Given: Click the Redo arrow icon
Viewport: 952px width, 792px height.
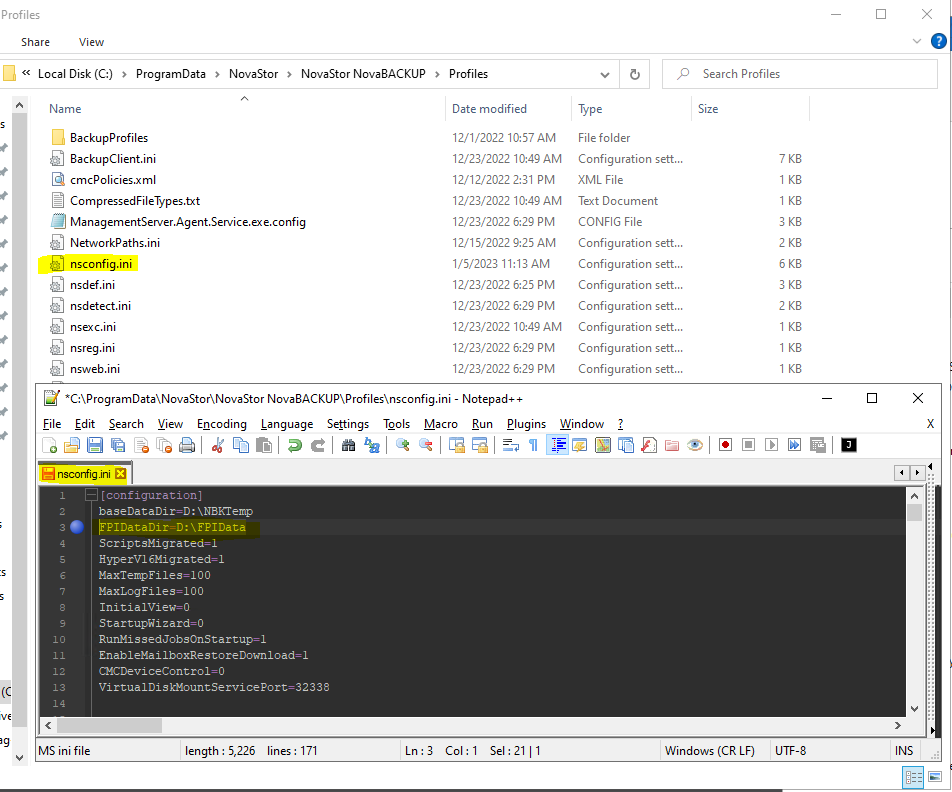Looking at the screenshot, I should point(318,445).
